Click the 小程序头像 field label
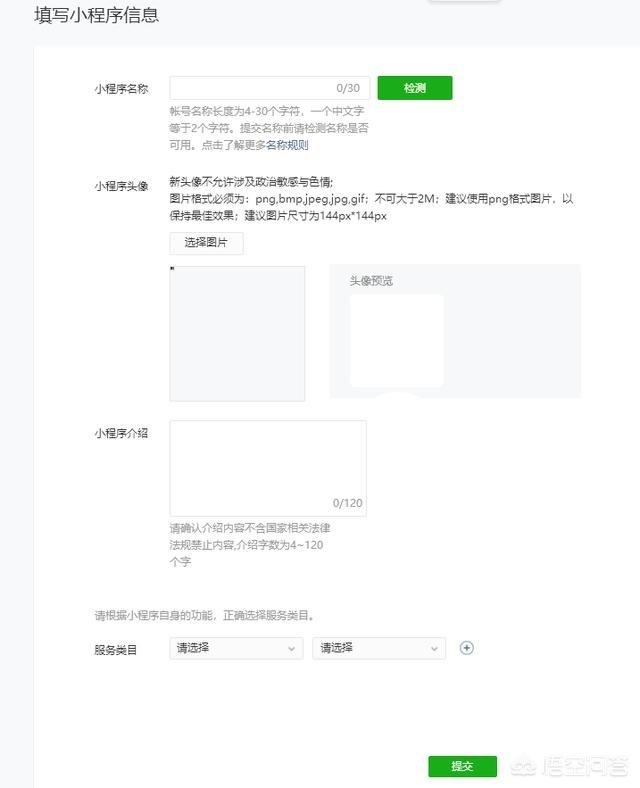 pos(121,186)
